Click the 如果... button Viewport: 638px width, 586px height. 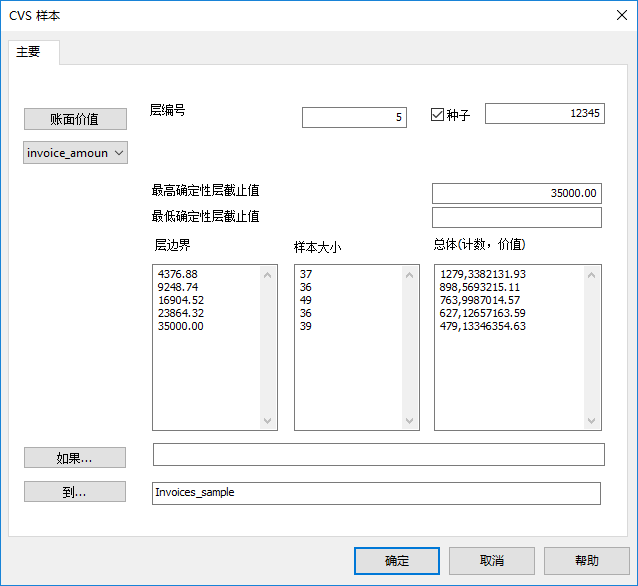75,458
